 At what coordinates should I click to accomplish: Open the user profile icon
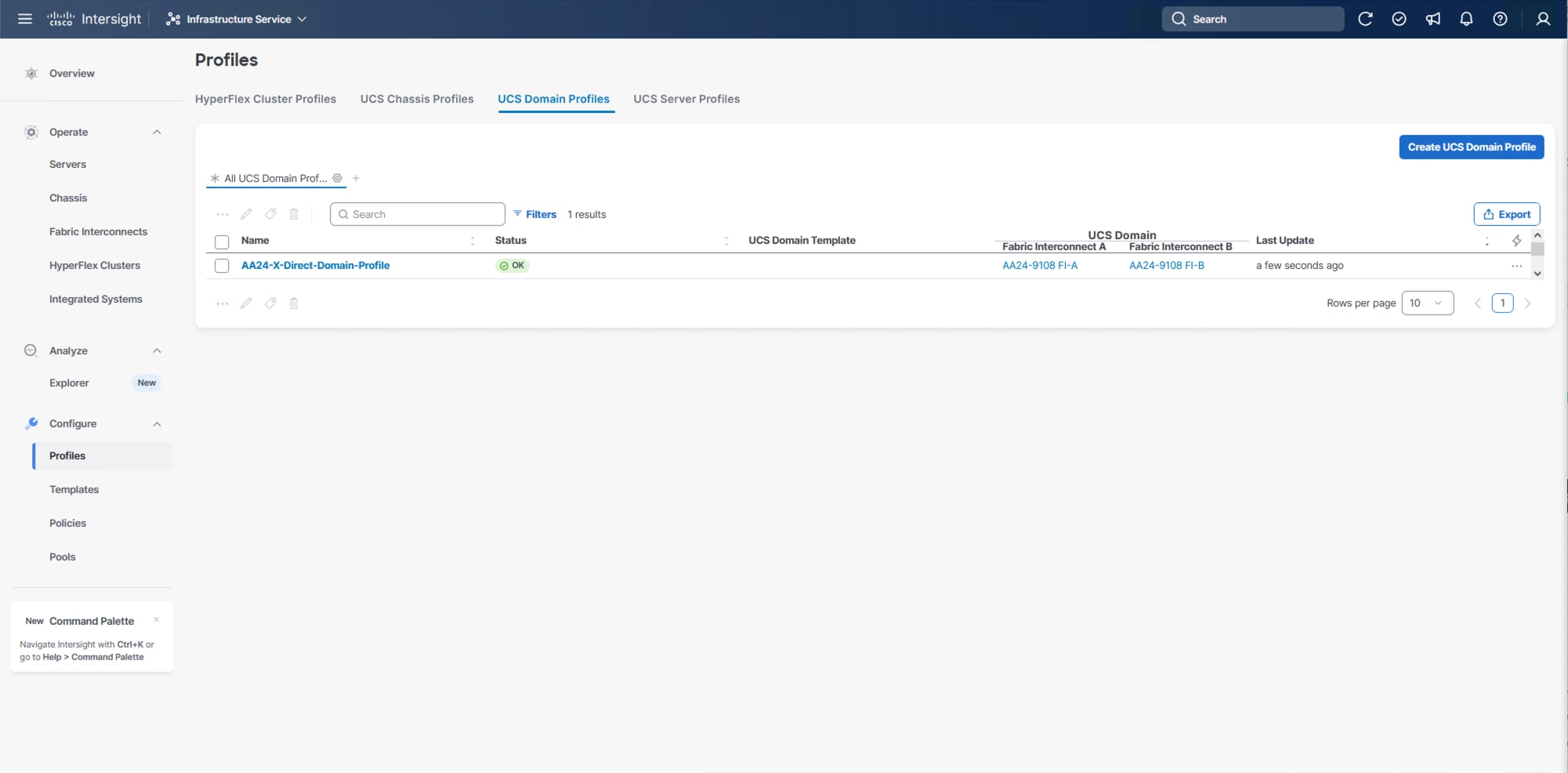[1543, 19]
